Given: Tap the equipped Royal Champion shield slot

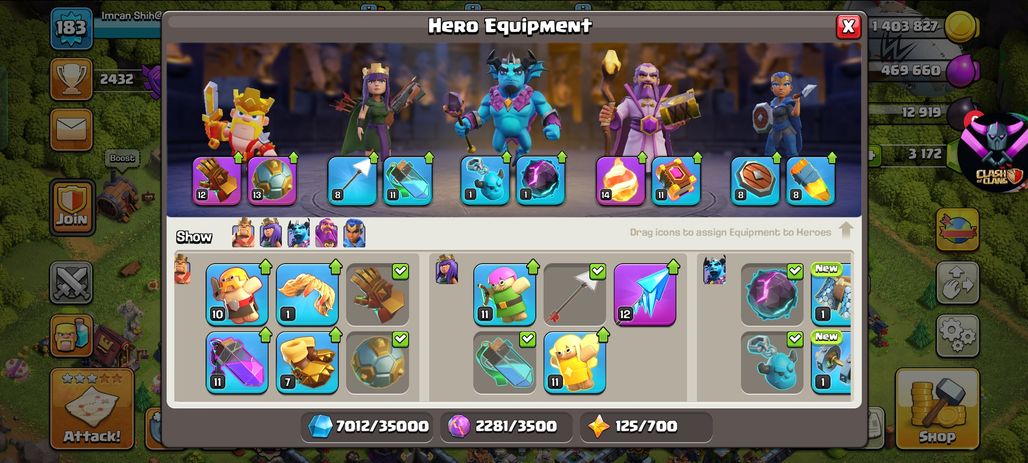Looking at the screenshot, I should tap(755, 181).
